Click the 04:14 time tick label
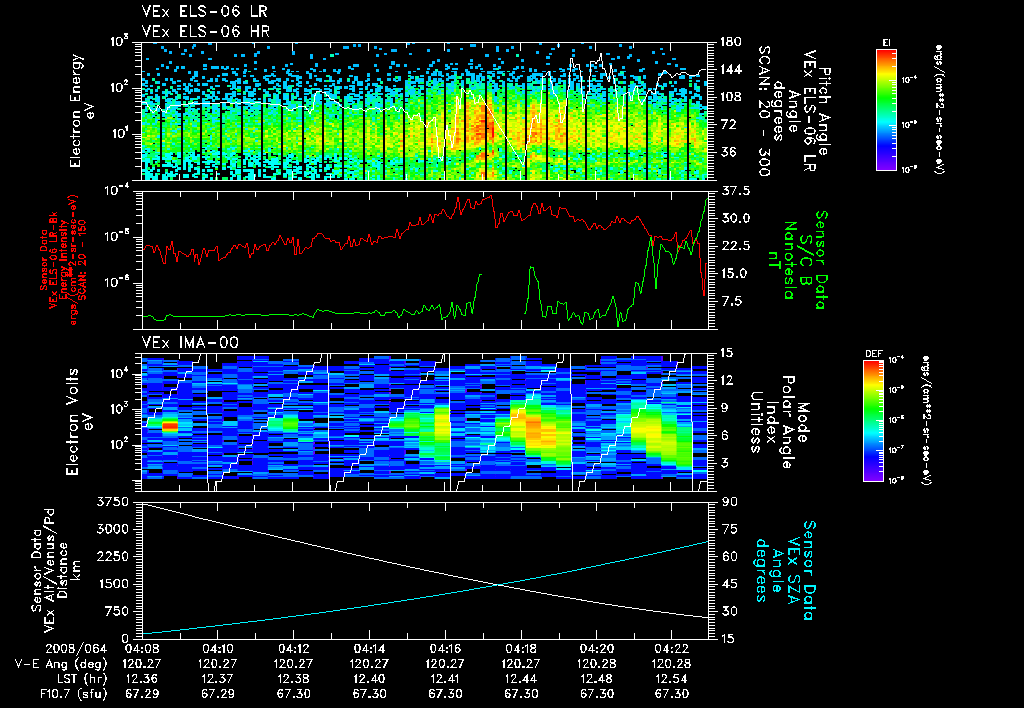Image resolution: width=1024 pixels, height=708 pixels. pyautogui.click(x=370, y=650)
